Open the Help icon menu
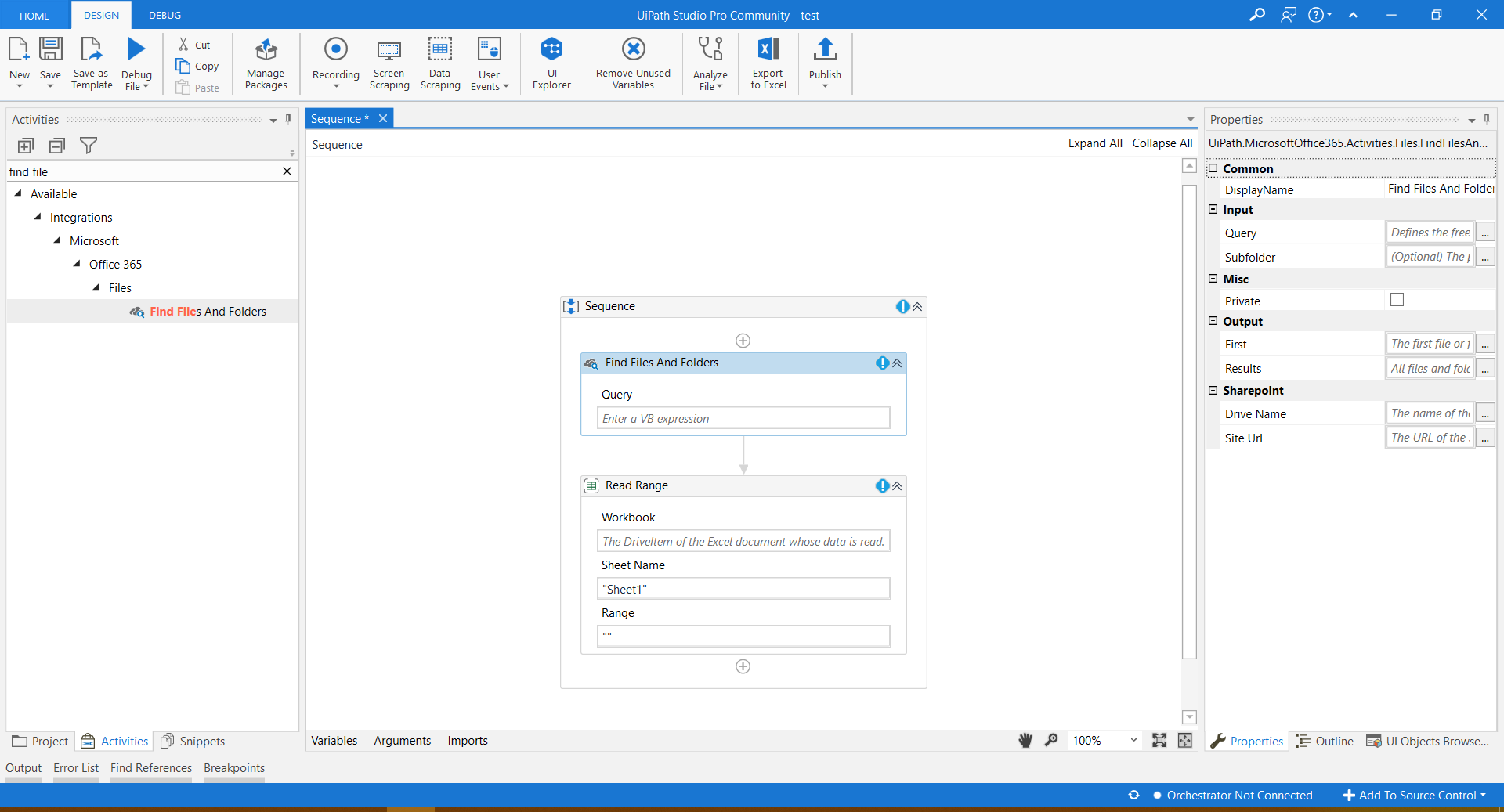Image resolution: width=1504 pixels, height=812 pixels. click(x=1318, y=15)
